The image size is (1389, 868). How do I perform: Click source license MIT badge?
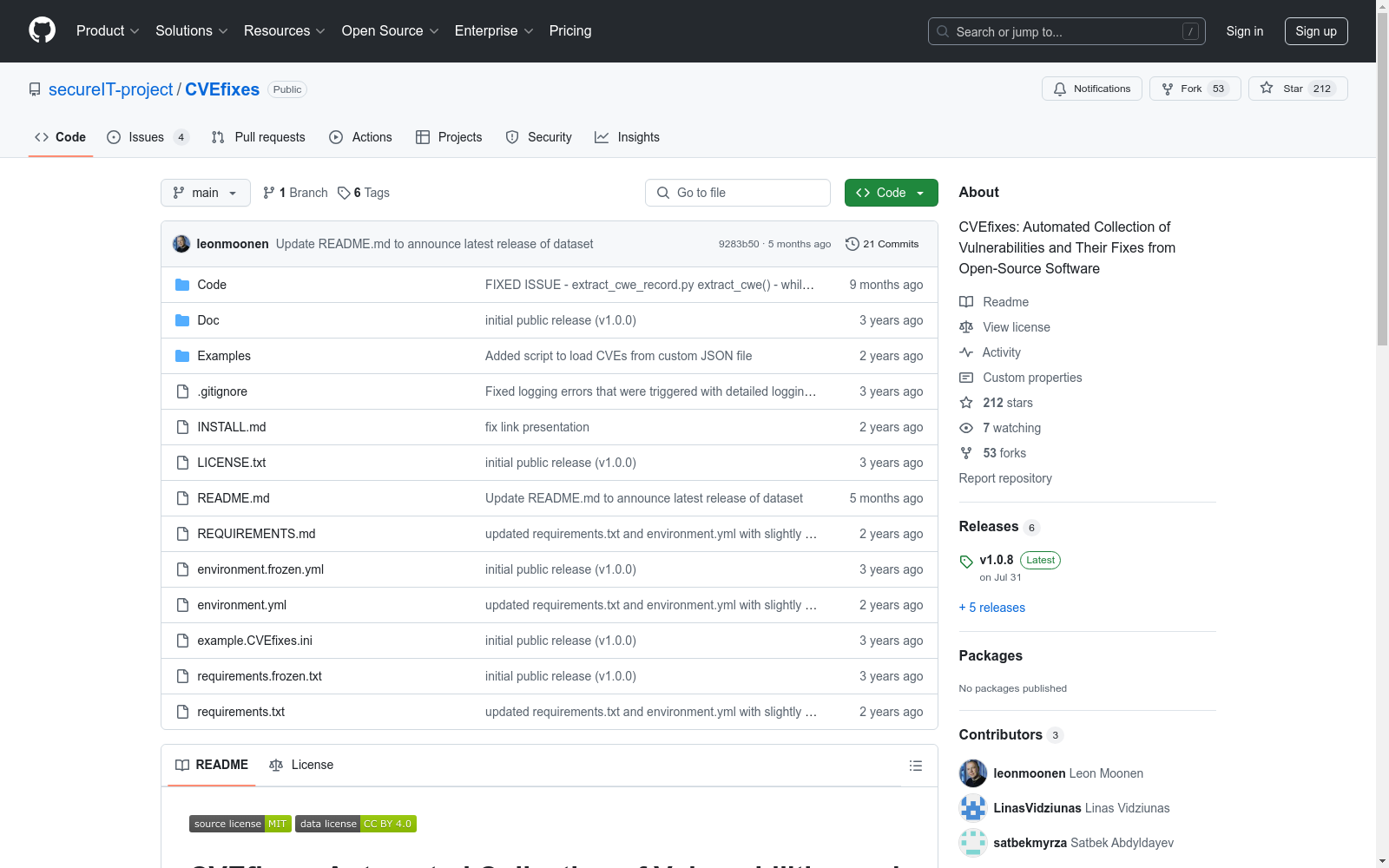click(240, 824)
